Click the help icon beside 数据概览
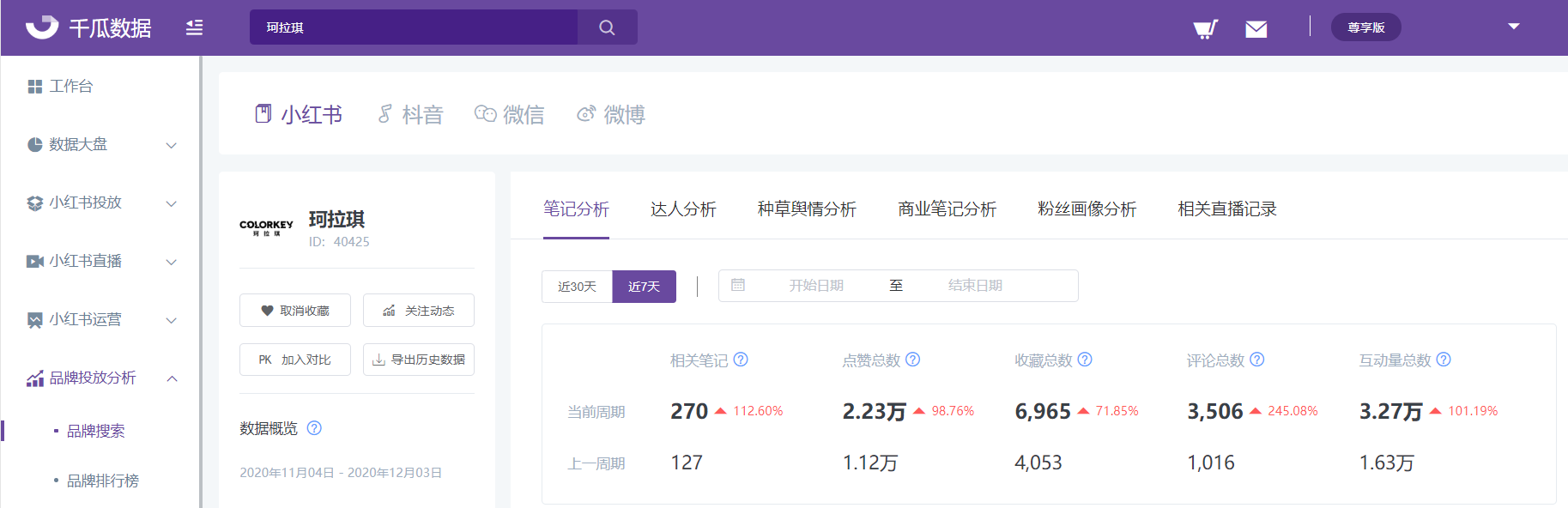This screenshot has width=1568, height=508. pos(314,428)
